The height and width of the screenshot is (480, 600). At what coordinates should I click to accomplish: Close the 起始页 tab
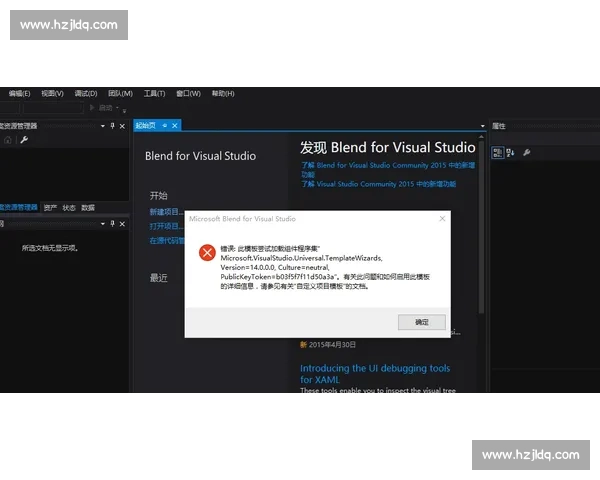(x=175, y=126)
